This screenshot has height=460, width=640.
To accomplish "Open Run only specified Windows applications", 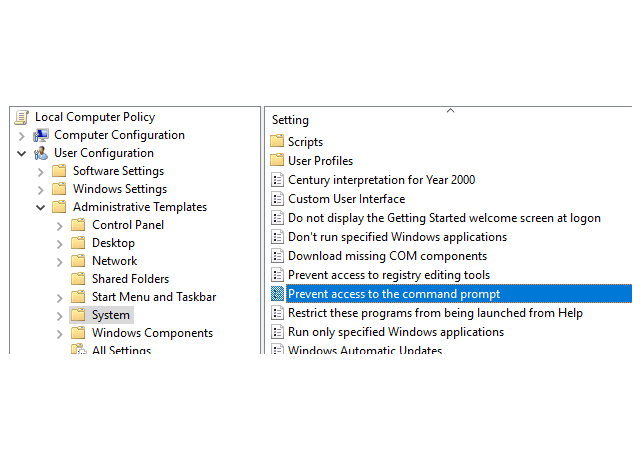I will [x=396, y=332].
